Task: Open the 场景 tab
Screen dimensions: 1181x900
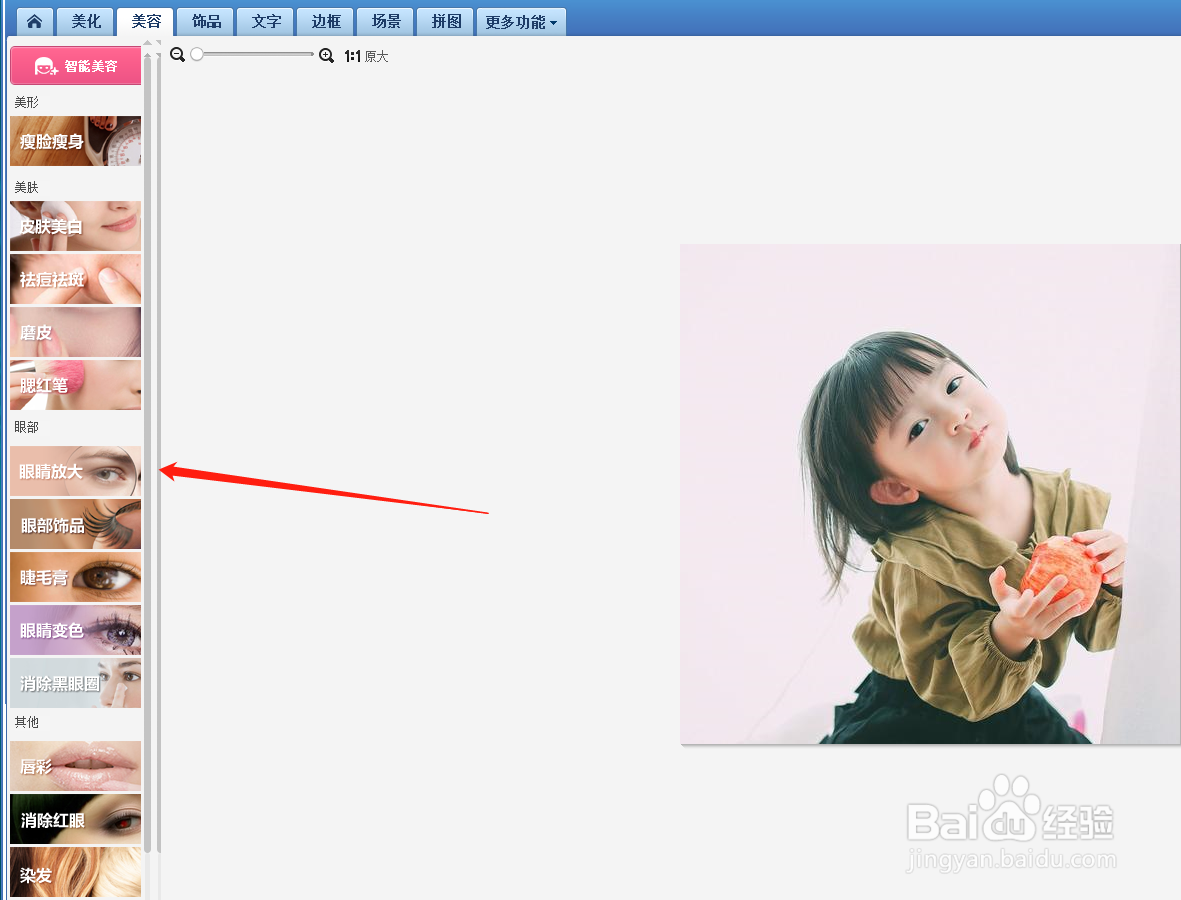Action: coord(386,22)
